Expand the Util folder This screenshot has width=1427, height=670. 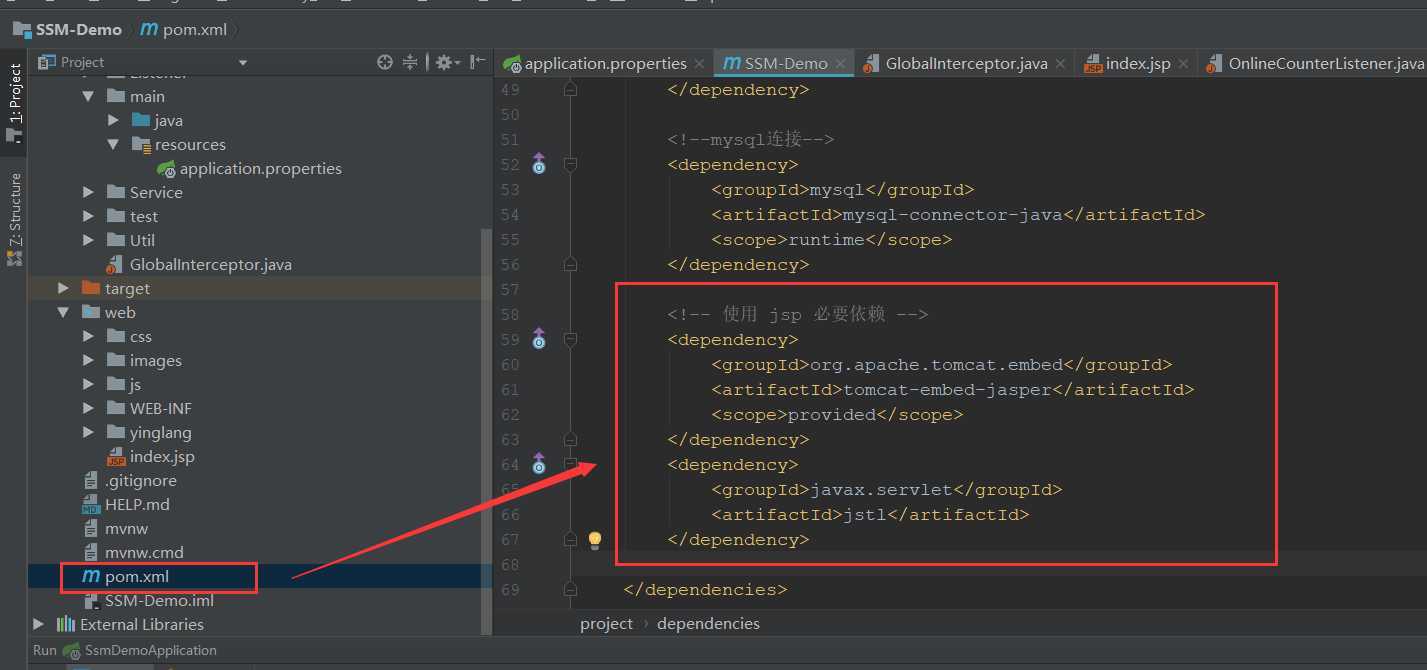[x=88, y=240]
